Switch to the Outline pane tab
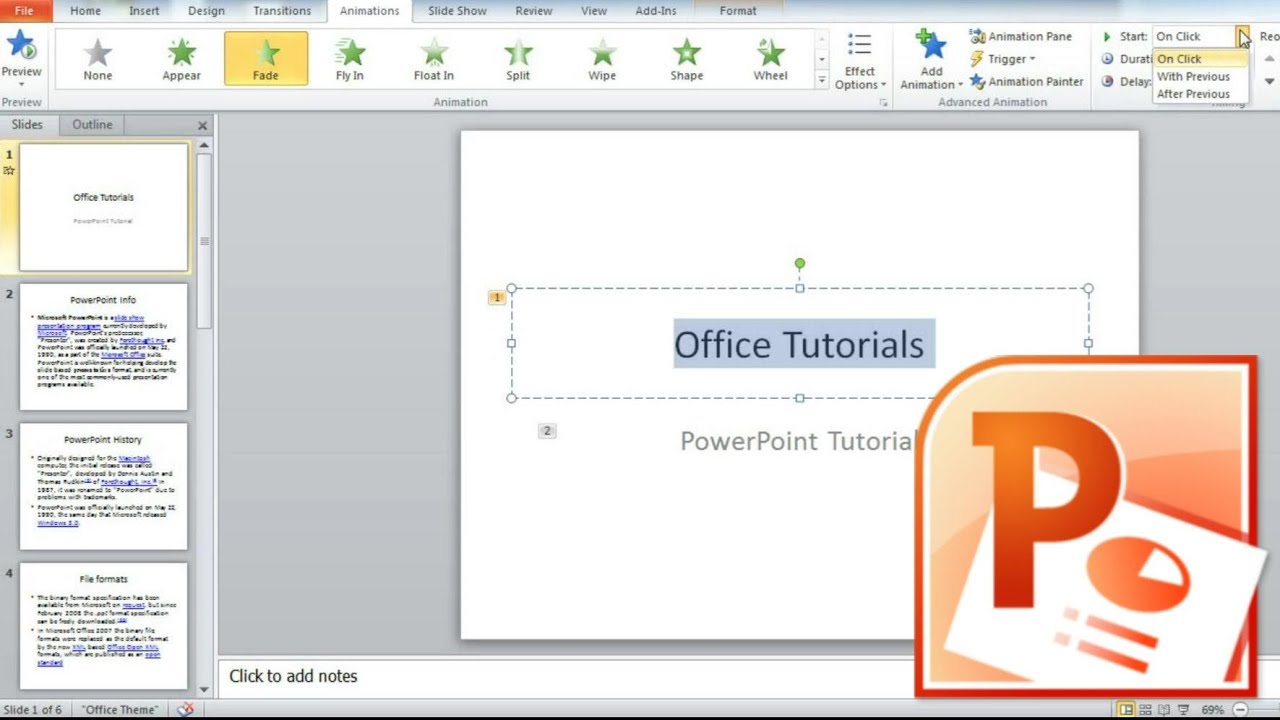This screenshot has height=720, width=1280. click(92, 125)
